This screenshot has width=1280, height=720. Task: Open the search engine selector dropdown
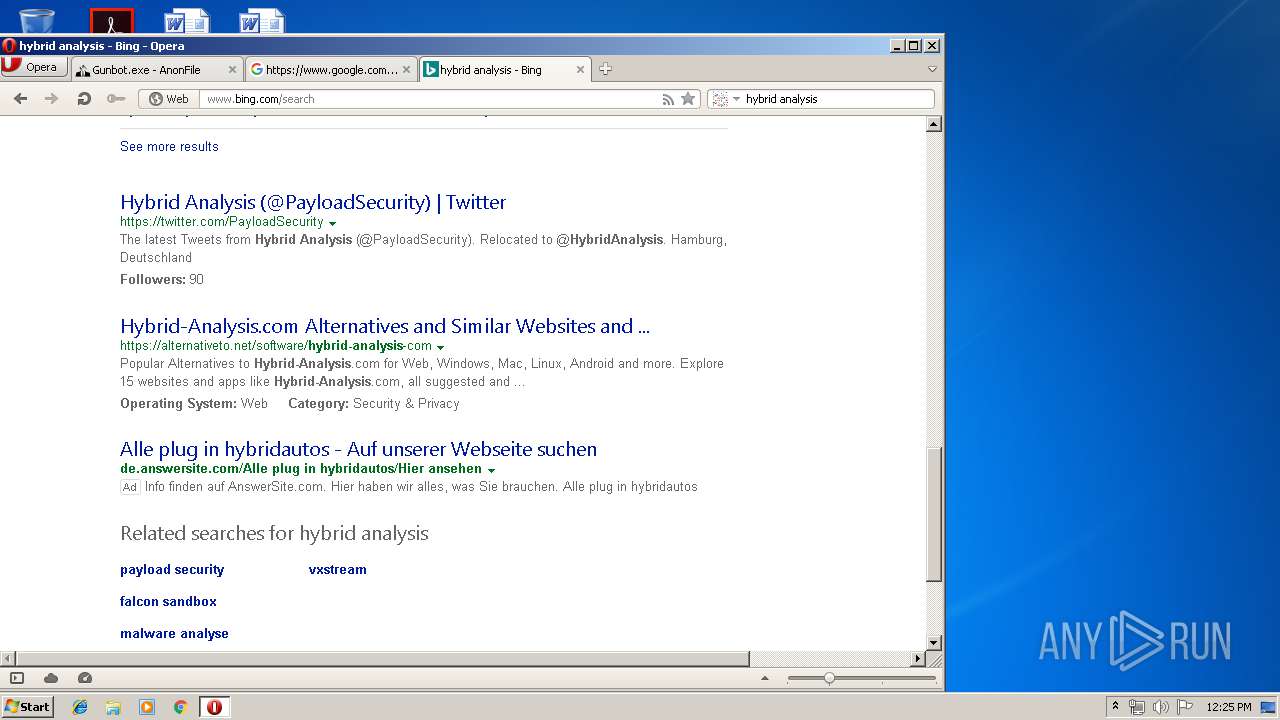click(727, 99)
